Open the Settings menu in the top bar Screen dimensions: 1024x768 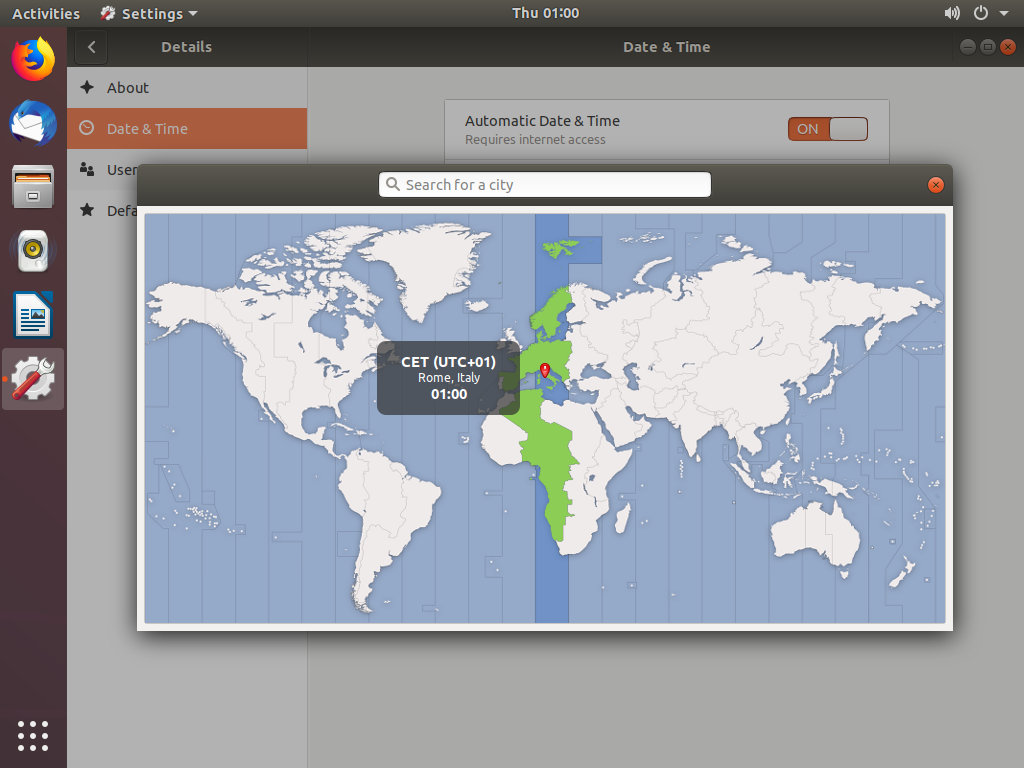click(148, 13)
